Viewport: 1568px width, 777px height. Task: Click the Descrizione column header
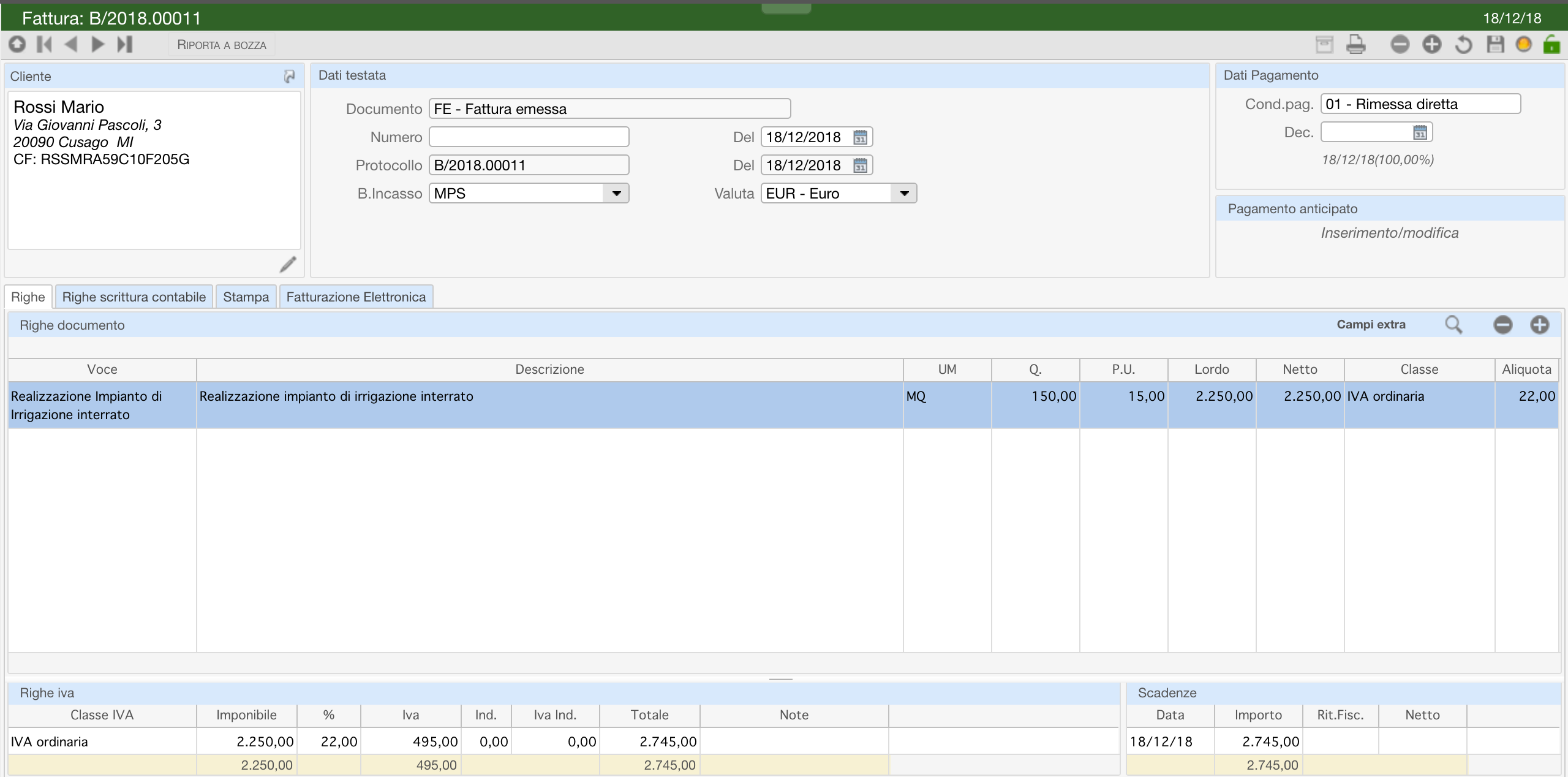pos(549,370)
